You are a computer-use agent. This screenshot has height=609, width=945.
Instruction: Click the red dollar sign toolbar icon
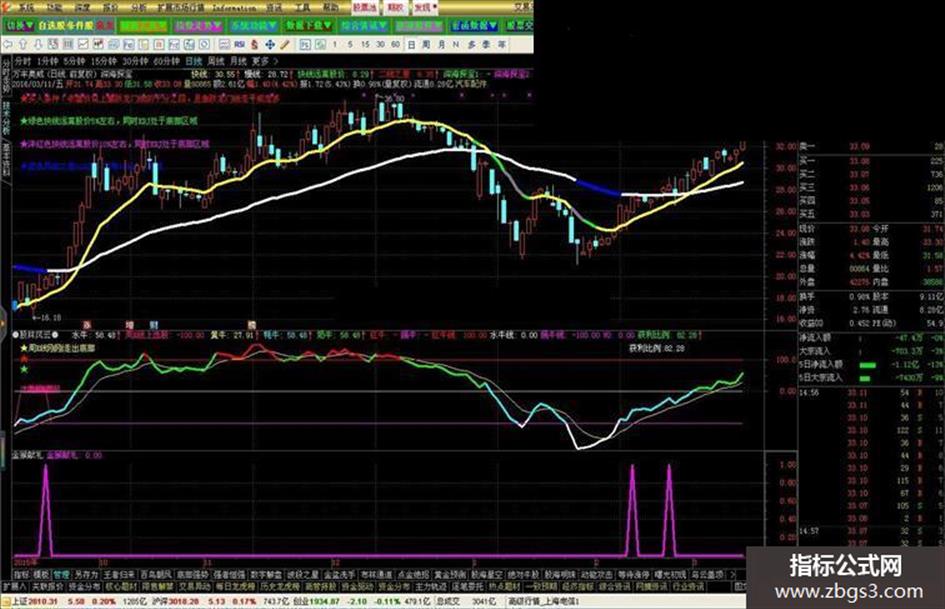[255, 44]
